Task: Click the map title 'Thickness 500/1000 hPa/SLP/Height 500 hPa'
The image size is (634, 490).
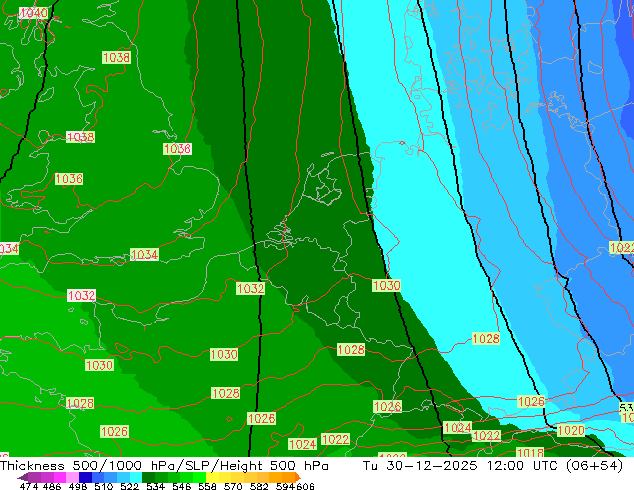Action: coord(164,466)
